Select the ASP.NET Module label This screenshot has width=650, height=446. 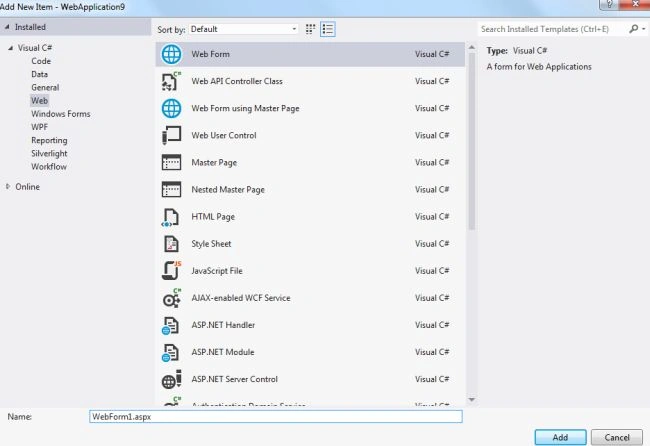pyautogui.click(x=223, y=352)
